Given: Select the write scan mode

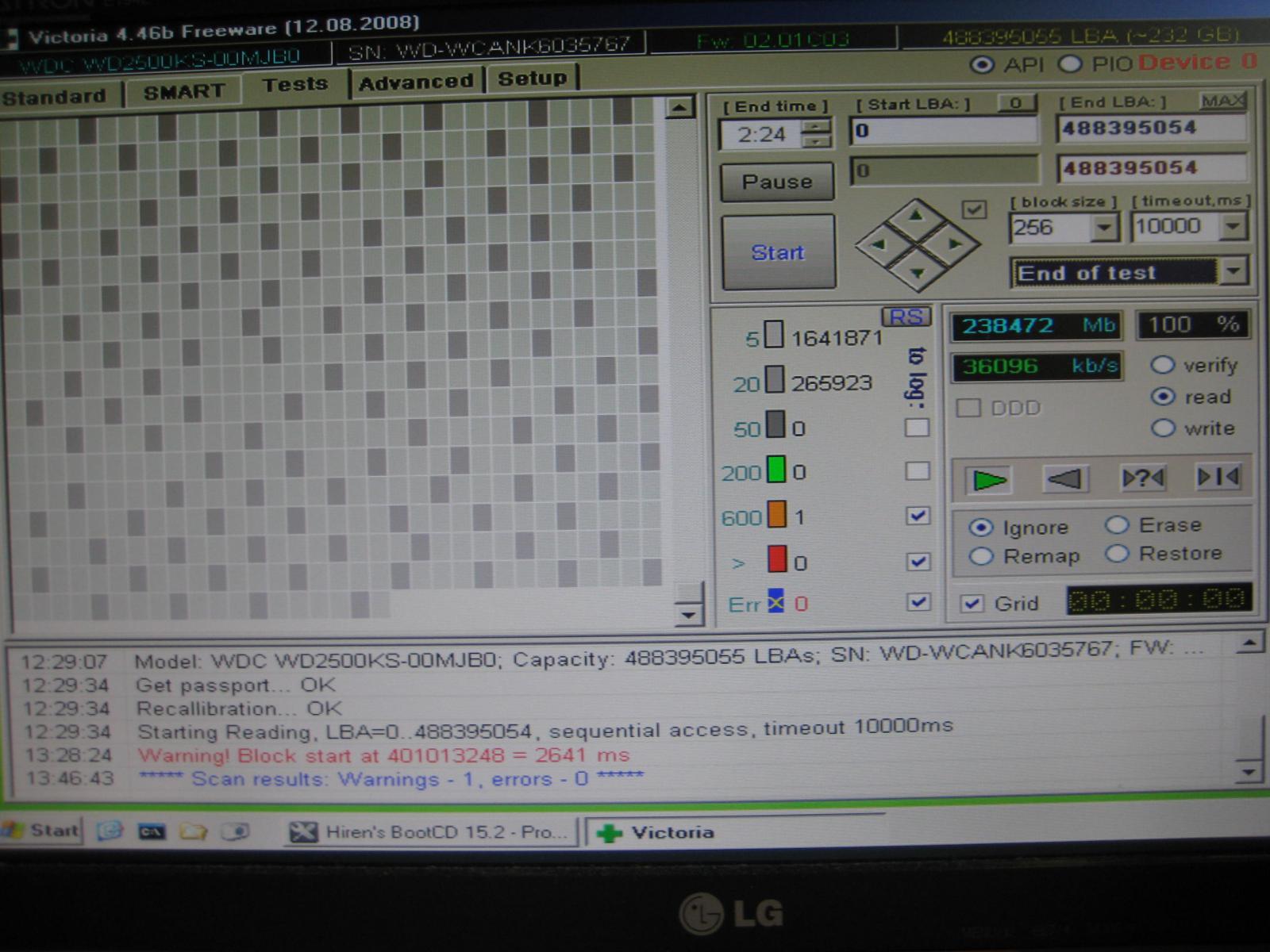Looking at the screenshot, I should pyautogui.click(x=1163, y=428).
